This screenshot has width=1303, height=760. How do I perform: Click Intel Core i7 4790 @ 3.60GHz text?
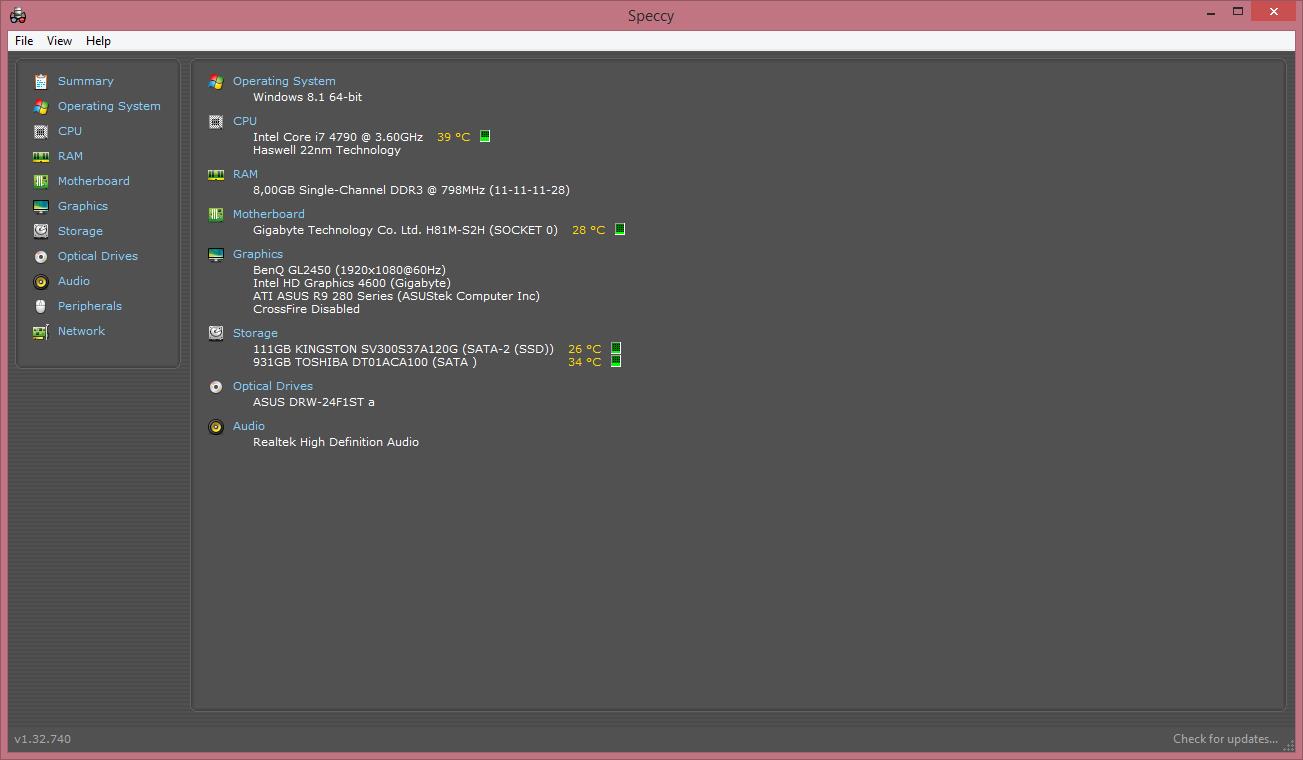[338, 137]
